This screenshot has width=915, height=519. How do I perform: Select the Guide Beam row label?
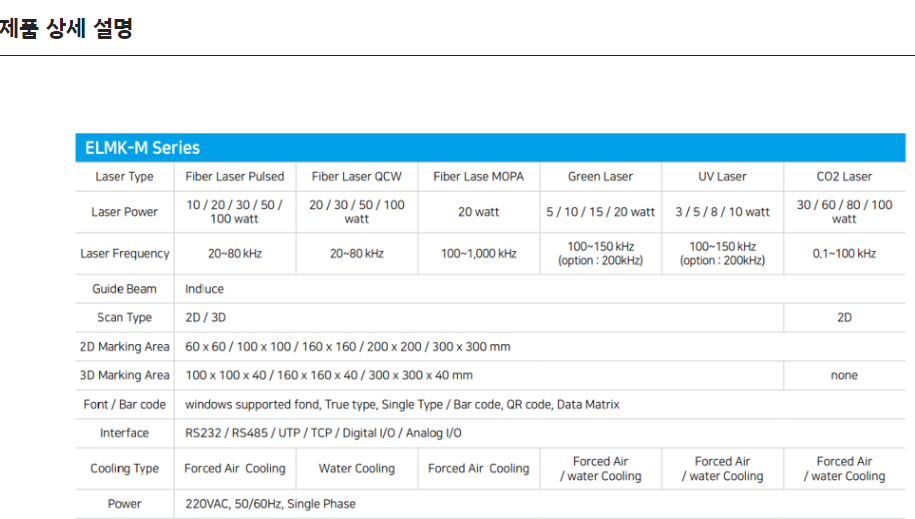coord(125,289)
